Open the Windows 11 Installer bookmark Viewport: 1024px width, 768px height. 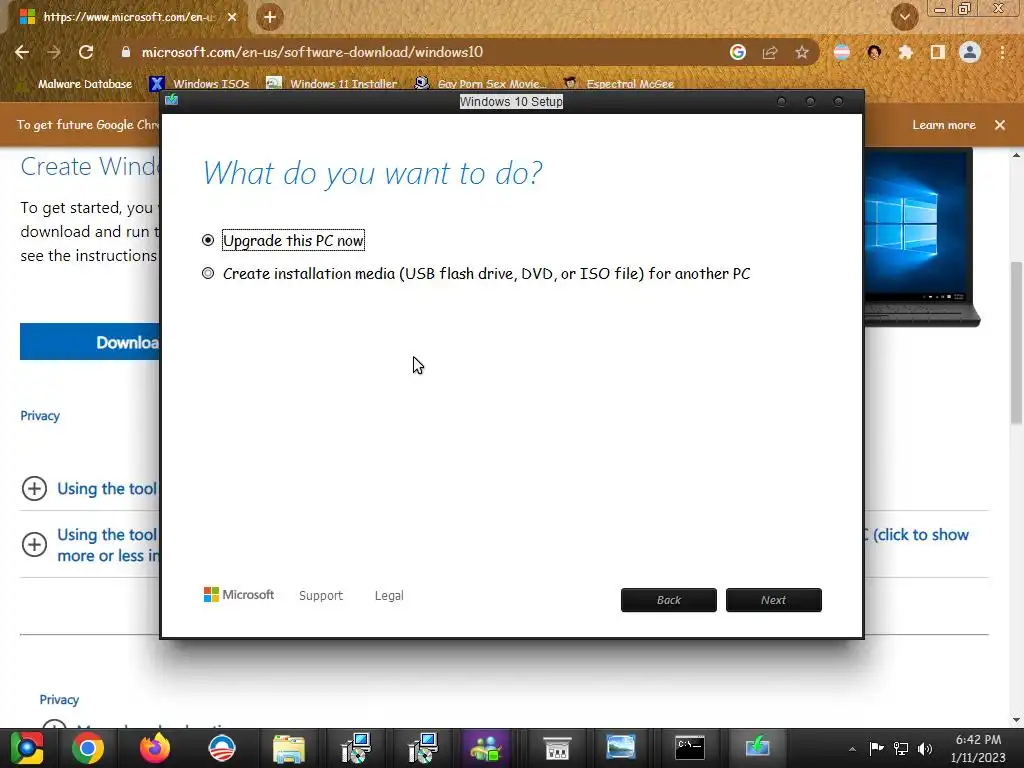click(x=332, y=84)
